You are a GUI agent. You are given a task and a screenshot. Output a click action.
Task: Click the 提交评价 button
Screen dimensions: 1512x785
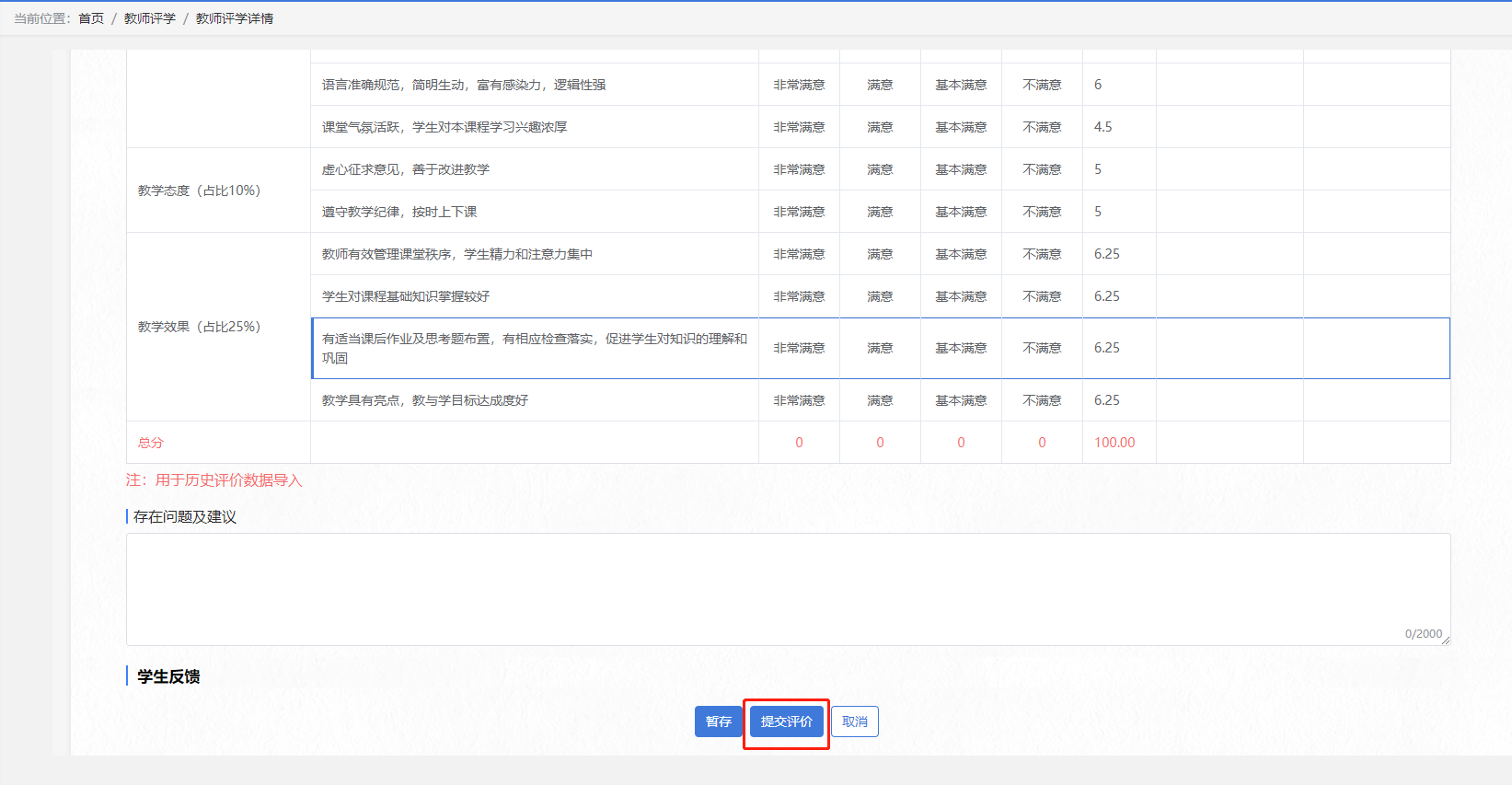pyautogui.click(x=786, y=722)
